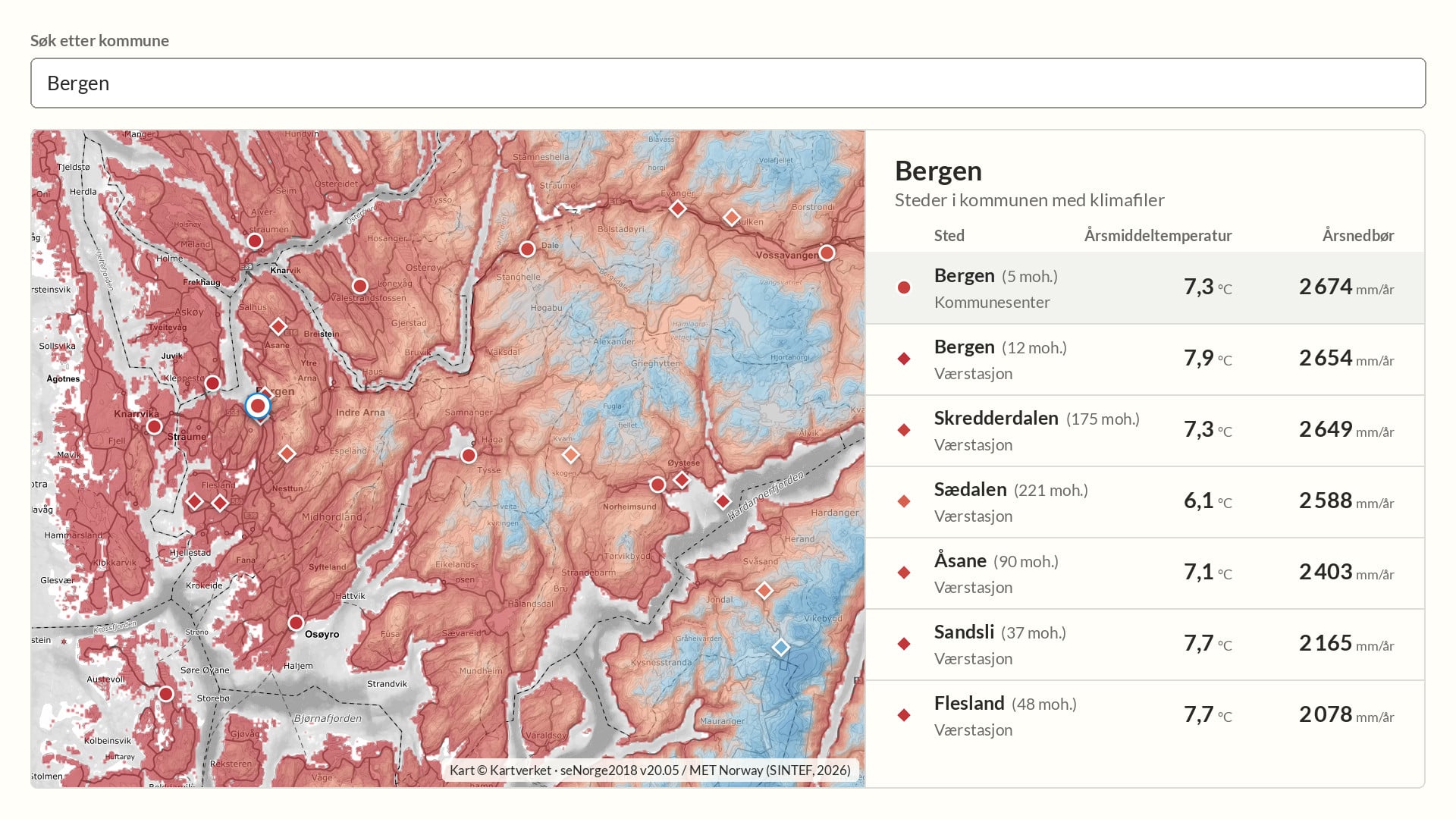The image size is (1456, 819).
Task: Select the Bergen (12 moh.) Værstasjon row
Action: (1145, 359)
